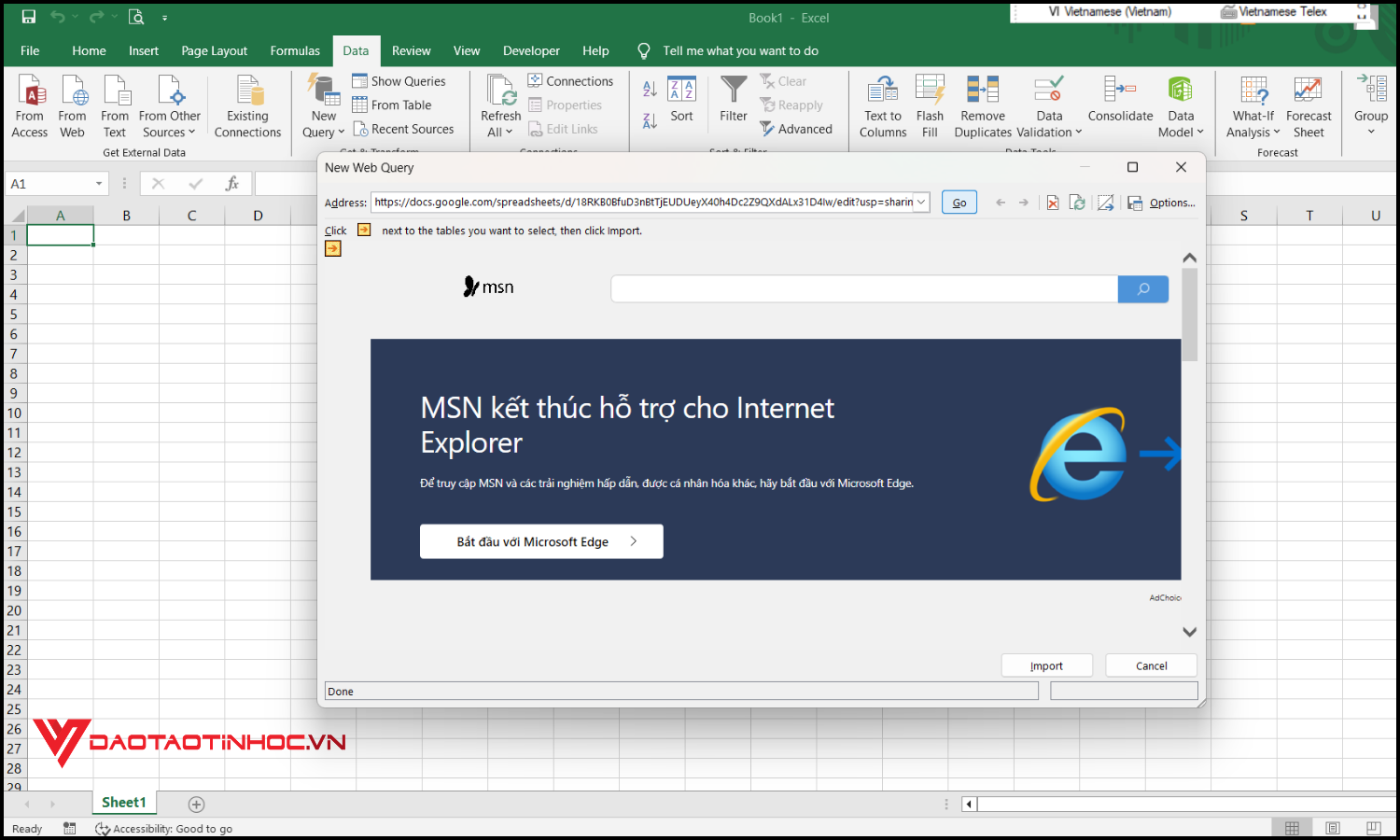Refresh the page in the query dialog
This screenshot has height=840, width=1400.
[x=1077, y=202]
